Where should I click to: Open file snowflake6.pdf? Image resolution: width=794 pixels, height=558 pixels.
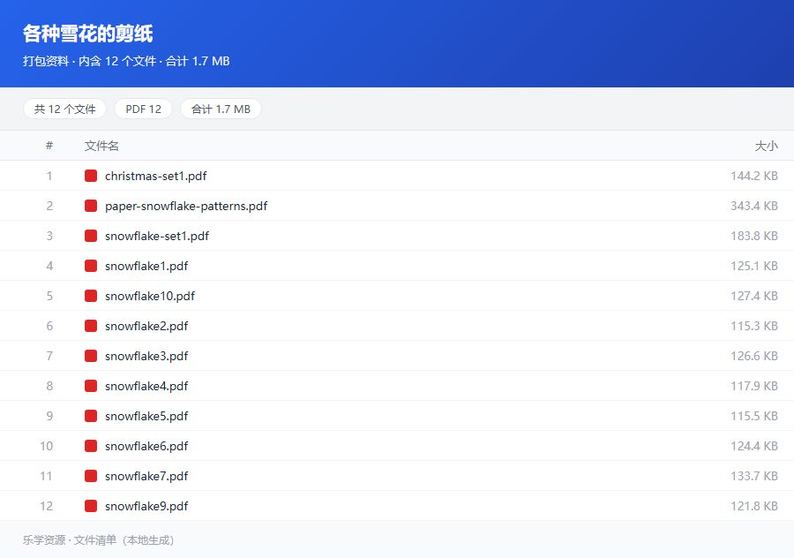[x=146, y=446]
